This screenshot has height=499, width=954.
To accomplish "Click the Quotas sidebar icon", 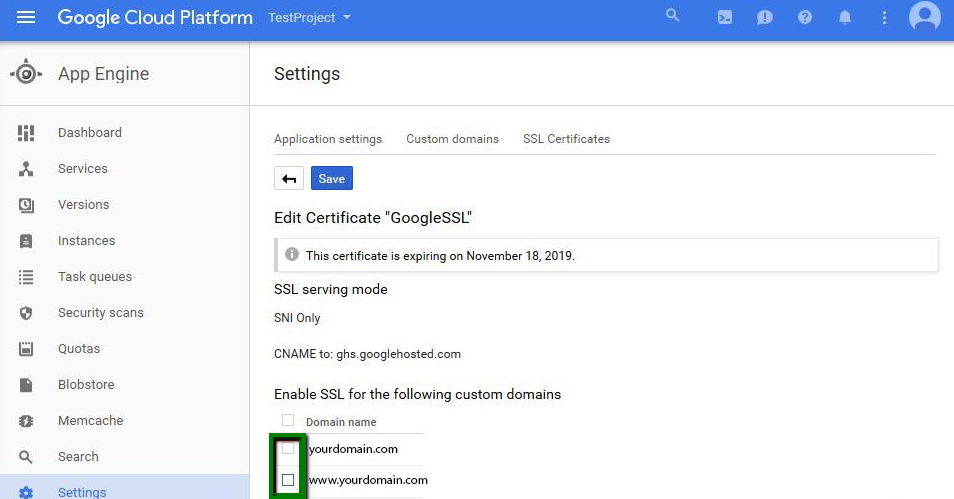I will (26, 349).
